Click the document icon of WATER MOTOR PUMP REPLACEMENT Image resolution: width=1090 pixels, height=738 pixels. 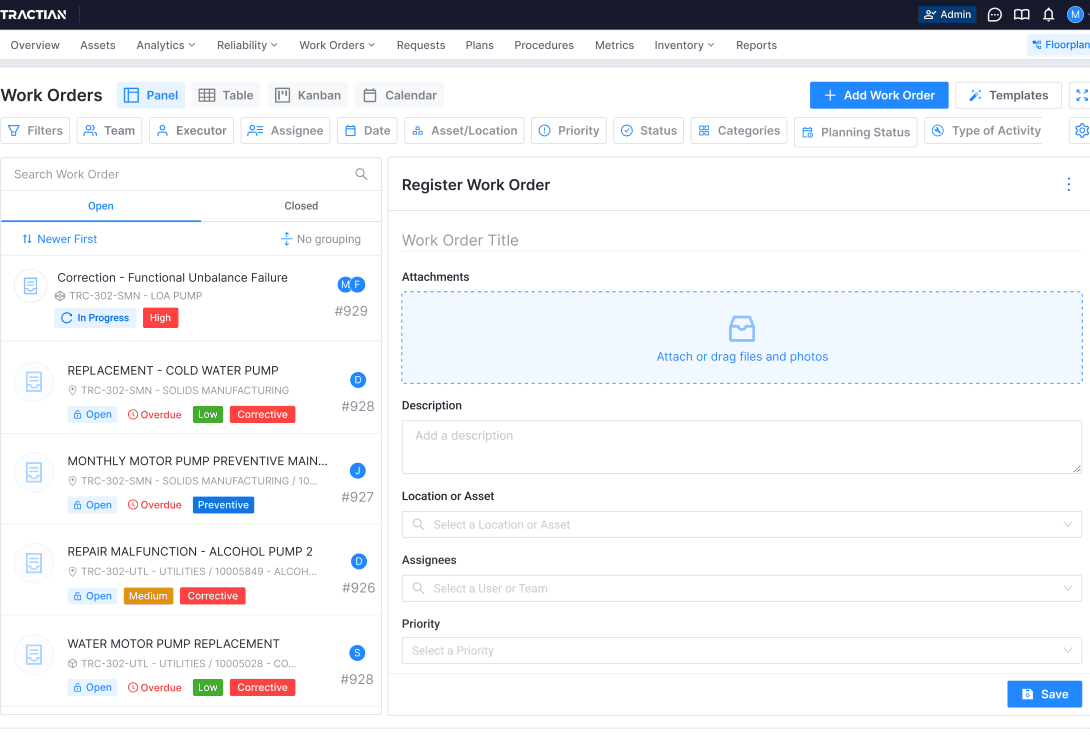pyautogui.click(x=33, y=655)
